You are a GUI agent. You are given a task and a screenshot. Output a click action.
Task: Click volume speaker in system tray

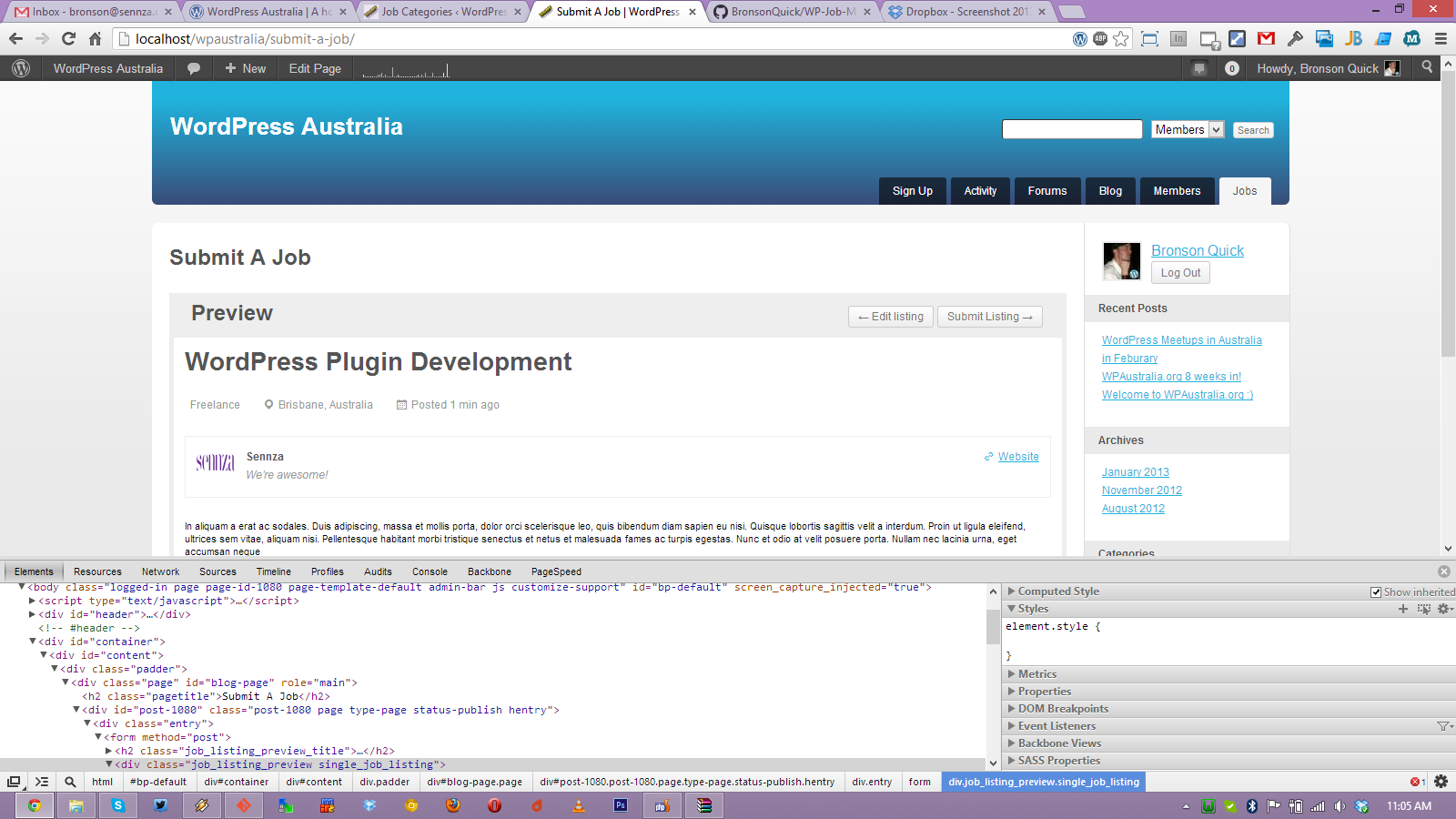(x=1340, y=806)
